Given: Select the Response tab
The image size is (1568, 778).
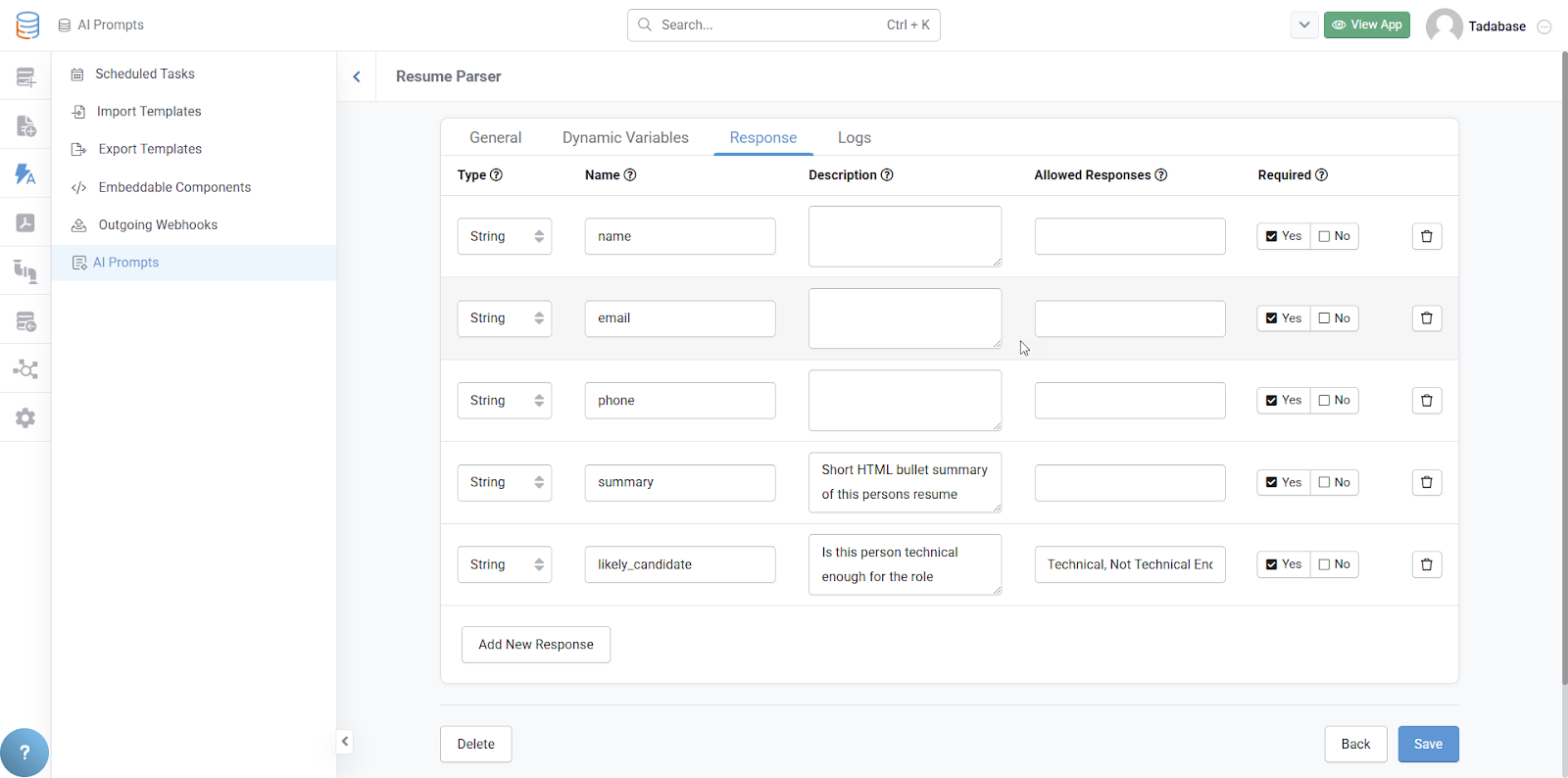Looking at the screenshot, I should (763, 138).
